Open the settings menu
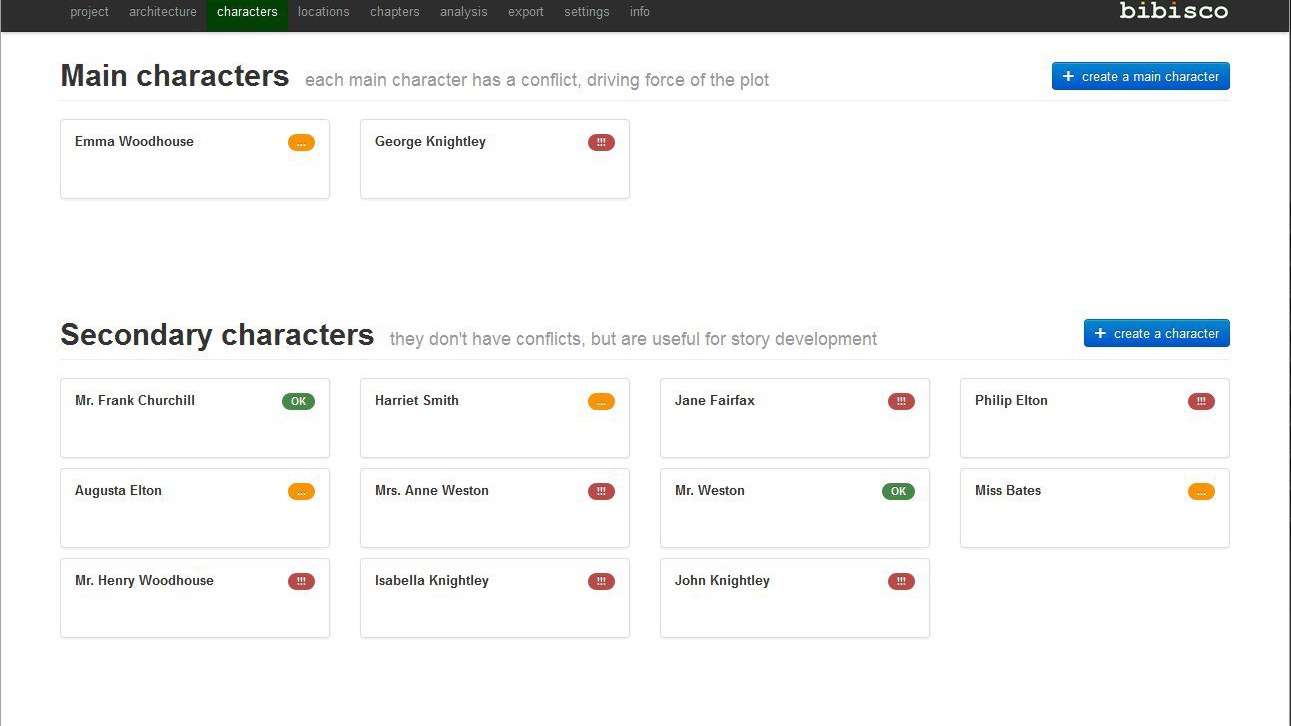Screen dimensions: 1291x726 click(x=587, y=12)
